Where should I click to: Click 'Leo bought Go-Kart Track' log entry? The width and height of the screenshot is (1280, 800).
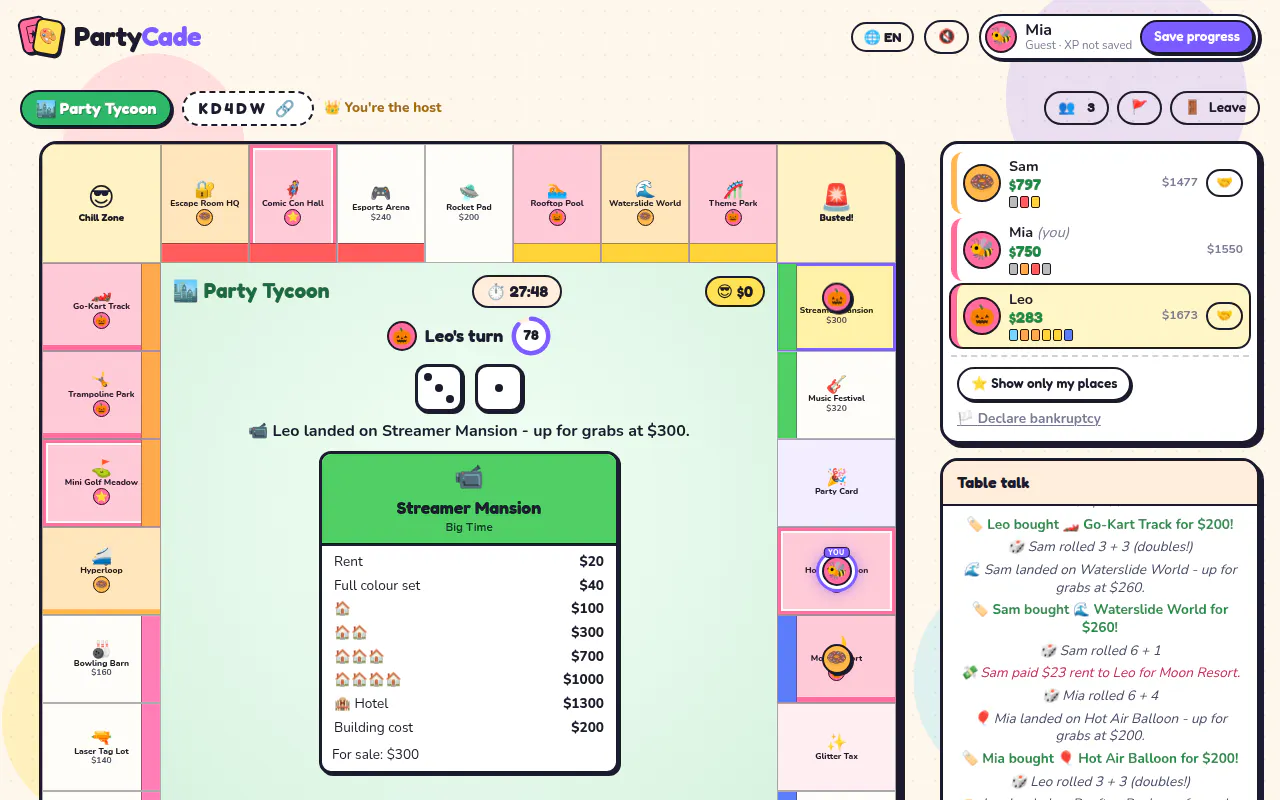1100,524
